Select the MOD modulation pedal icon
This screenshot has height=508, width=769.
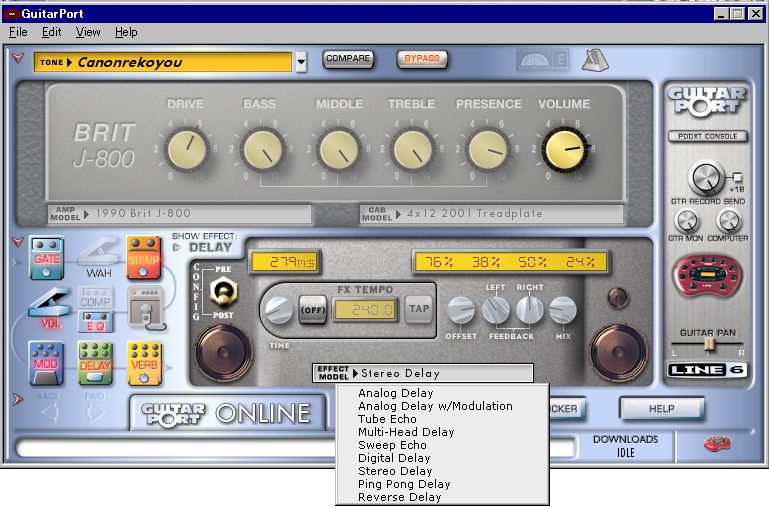[46, 363]
